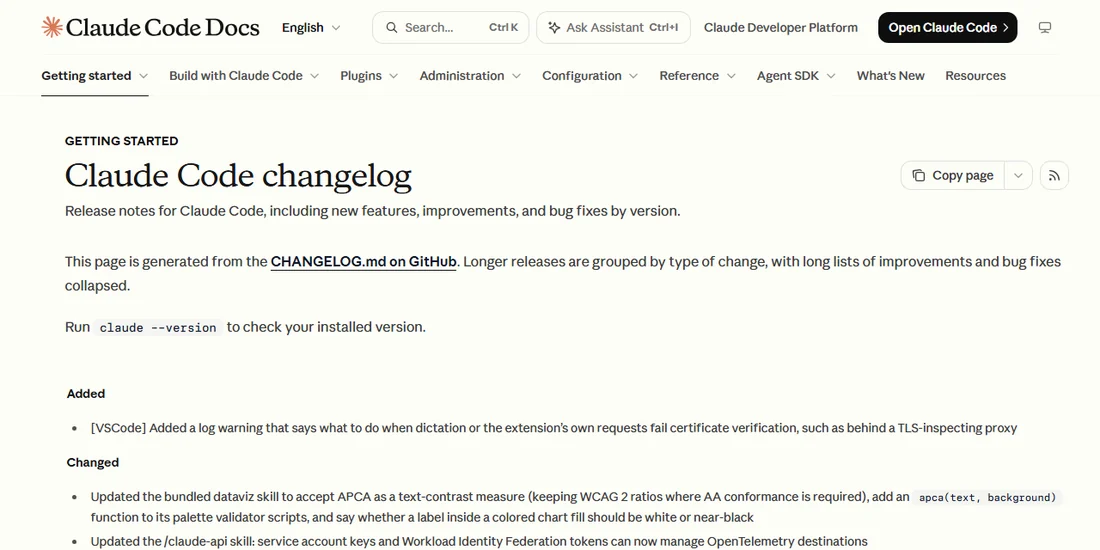Image resolution: width=1100 pixels, height=550 pixels.
Task: Click the copy icon in Copy page
Action: click(918, 175)
